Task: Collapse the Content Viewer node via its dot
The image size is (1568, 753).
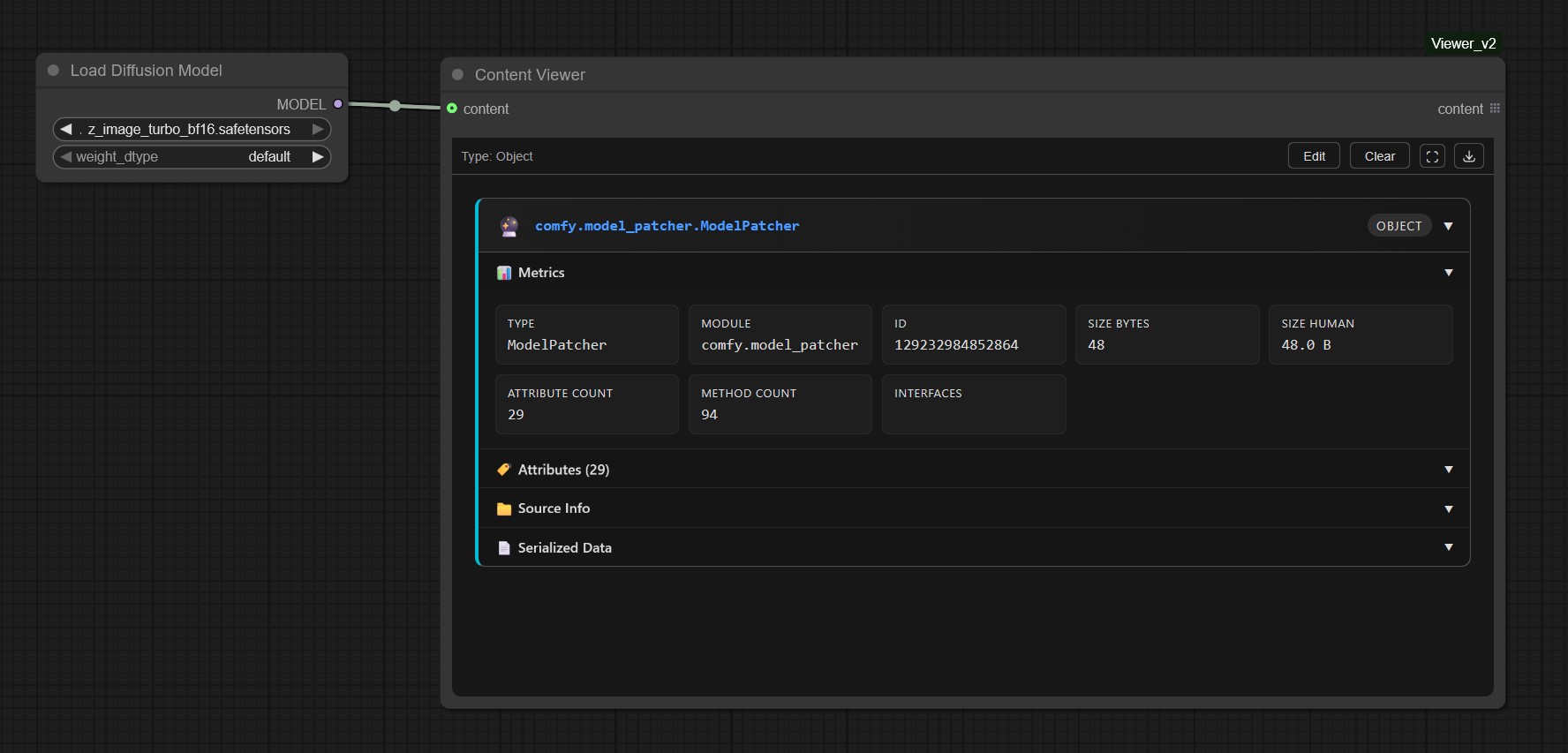Action: coord(457,75)
